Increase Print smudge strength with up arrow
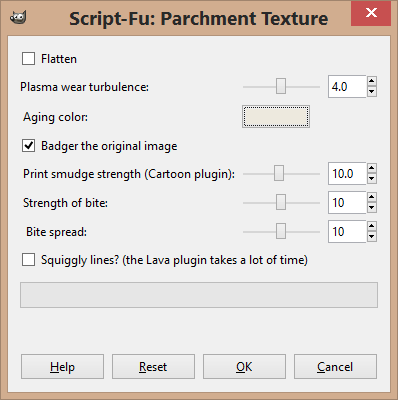 tap(372, 168)
